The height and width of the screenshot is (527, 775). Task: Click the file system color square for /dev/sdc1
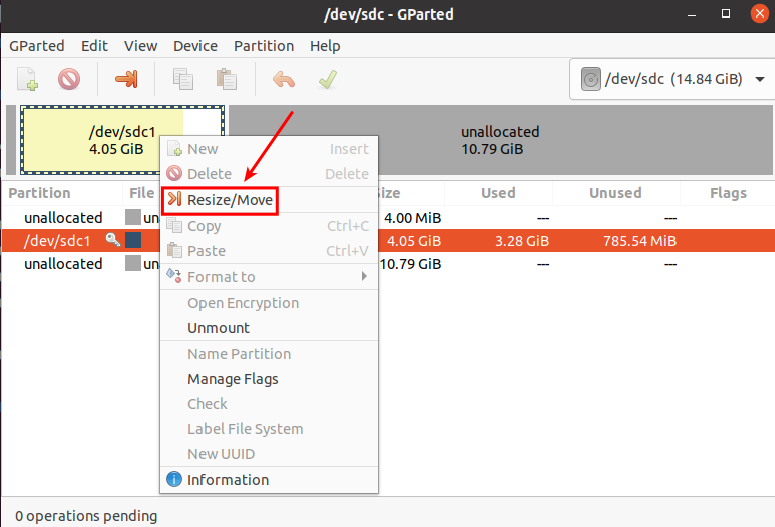tap(133, 240)
